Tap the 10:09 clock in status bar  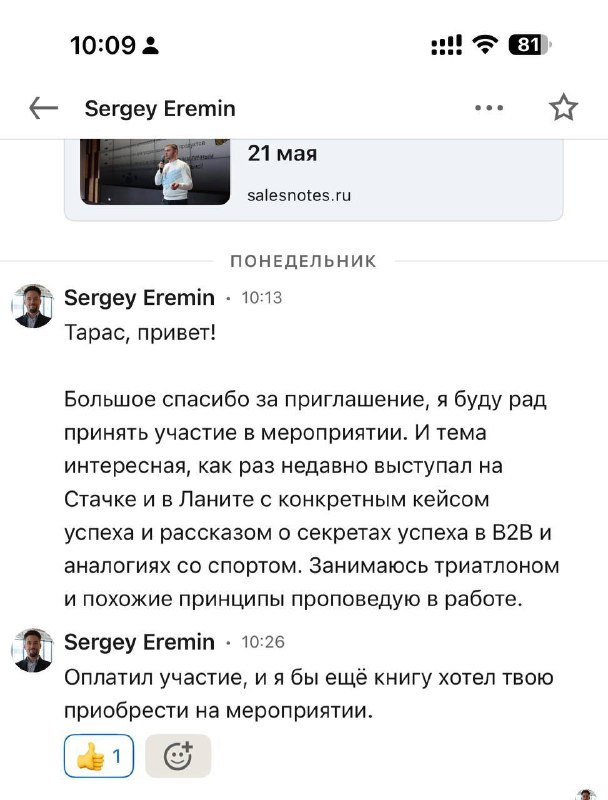(x=103, y=45)
